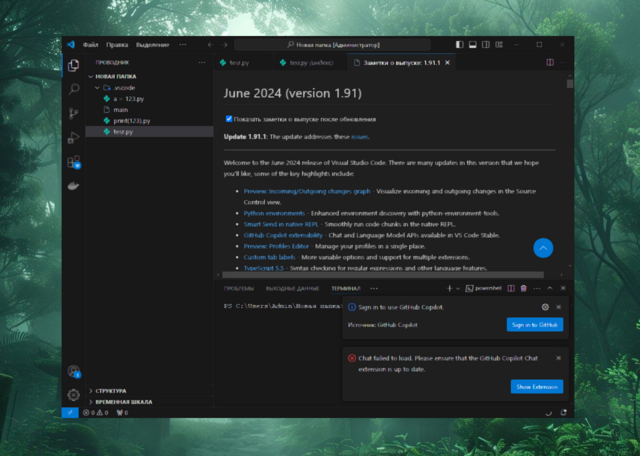
Task: Open the Customize Layout icon
Action: point(499,44)
